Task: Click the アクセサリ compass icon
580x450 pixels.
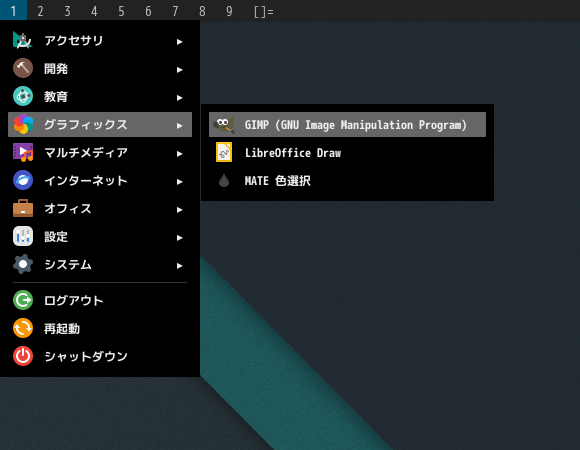Action: tap(23, 40)
